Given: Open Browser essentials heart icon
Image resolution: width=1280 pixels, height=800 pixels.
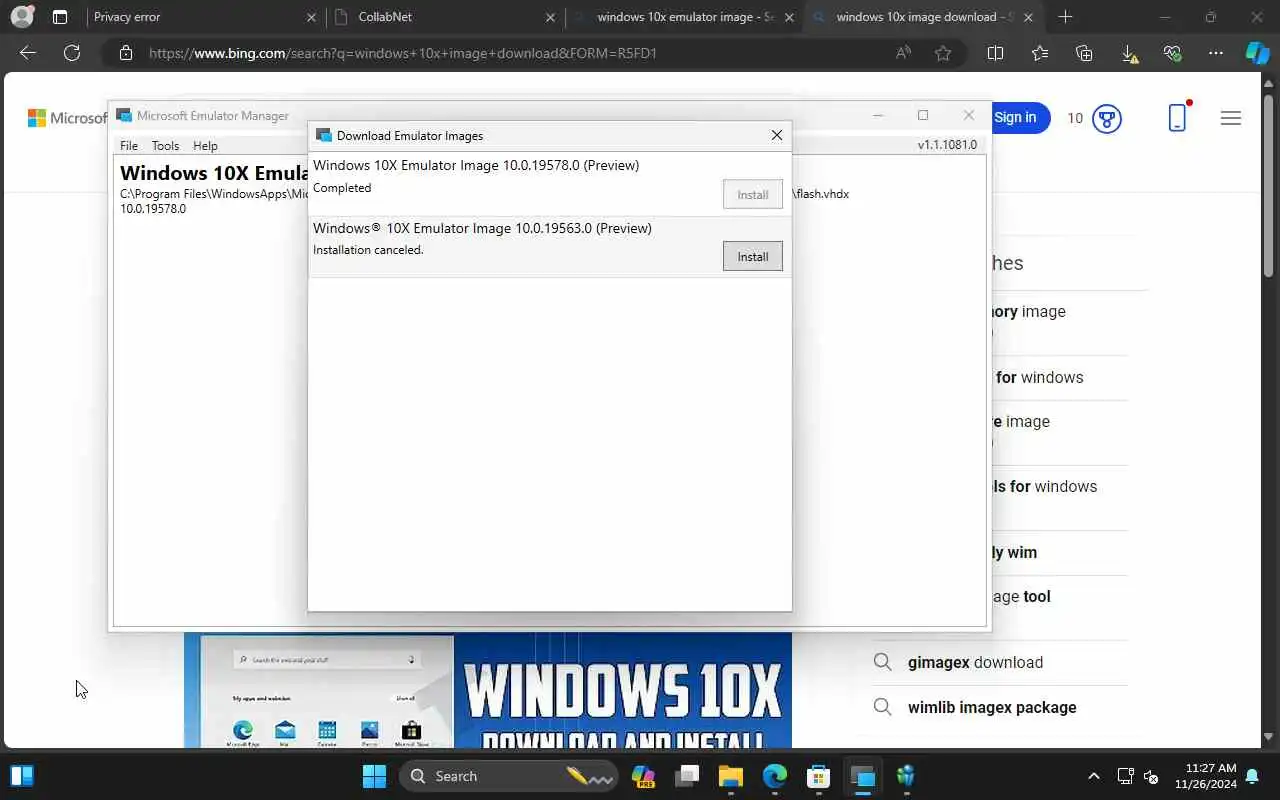Looking at the screenshot, I should click(1173, 53).
